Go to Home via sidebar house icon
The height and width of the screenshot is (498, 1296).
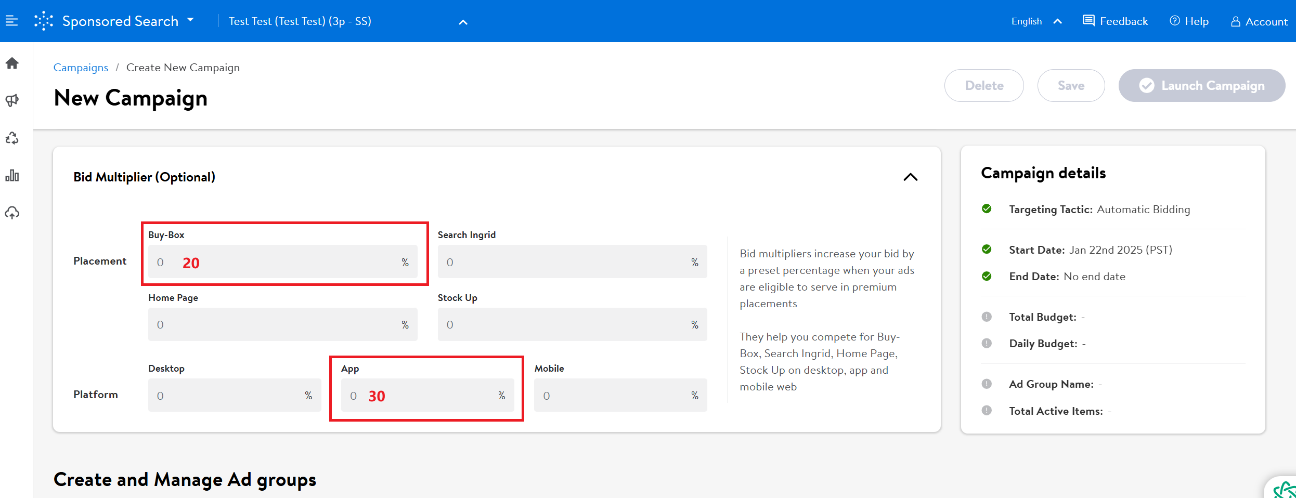pyautogui.click(x=12, y=63)
